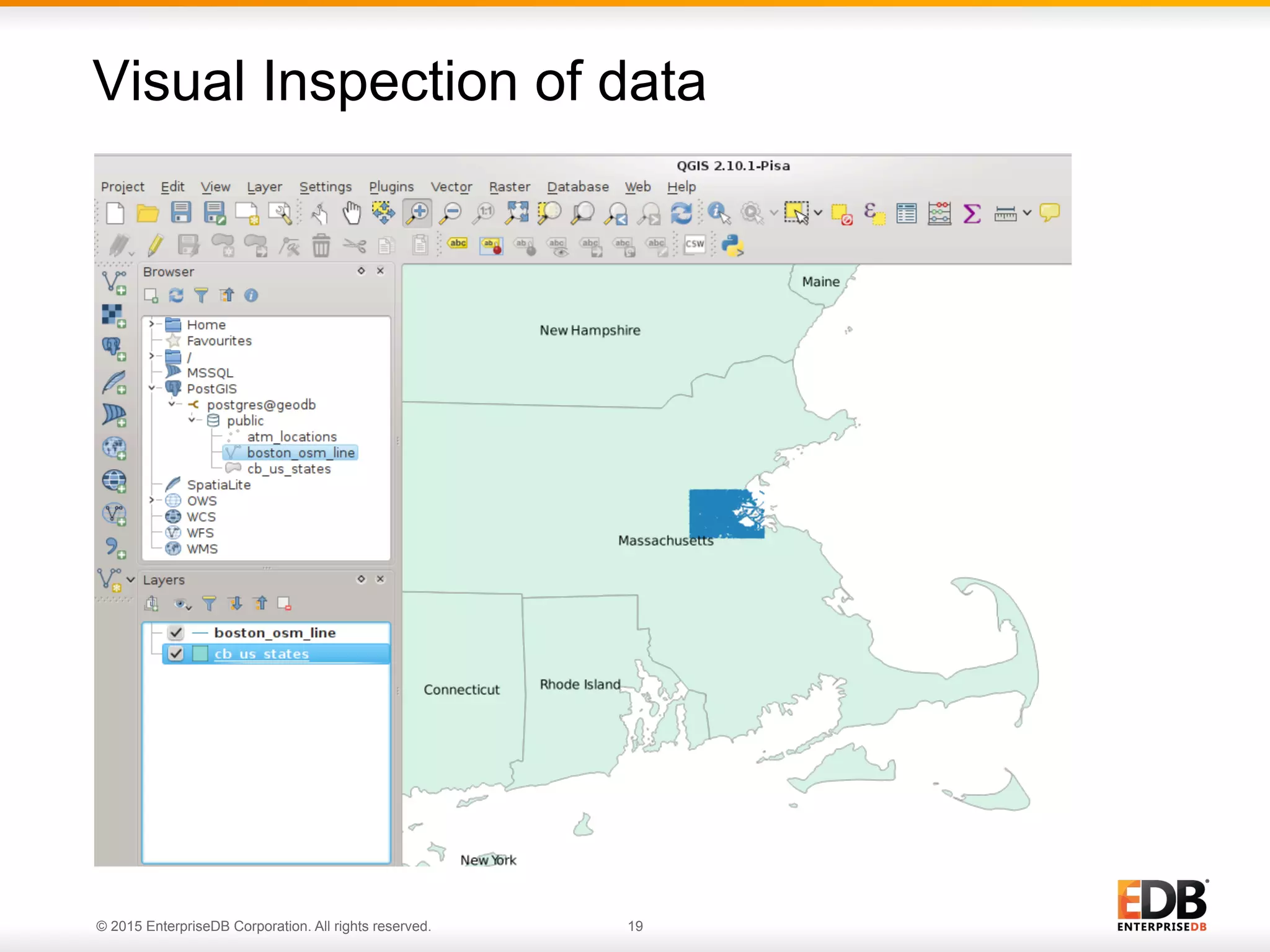Click Add Vector Layer sidebar icon
Image resolution: width=1270 pixels, height=952 pixels.
(x=114, y=283)
